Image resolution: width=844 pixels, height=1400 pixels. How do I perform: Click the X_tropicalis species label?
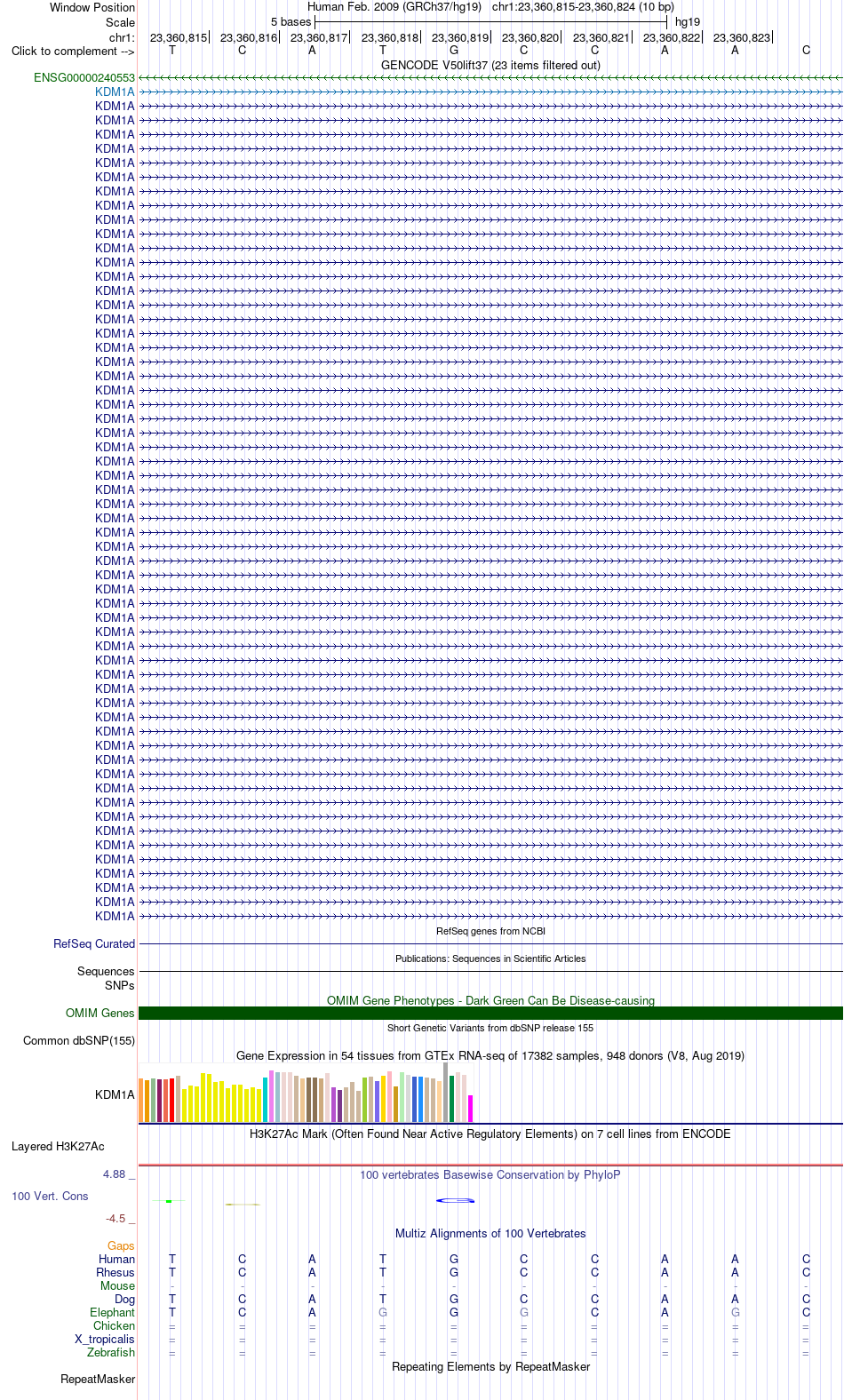105,1340
